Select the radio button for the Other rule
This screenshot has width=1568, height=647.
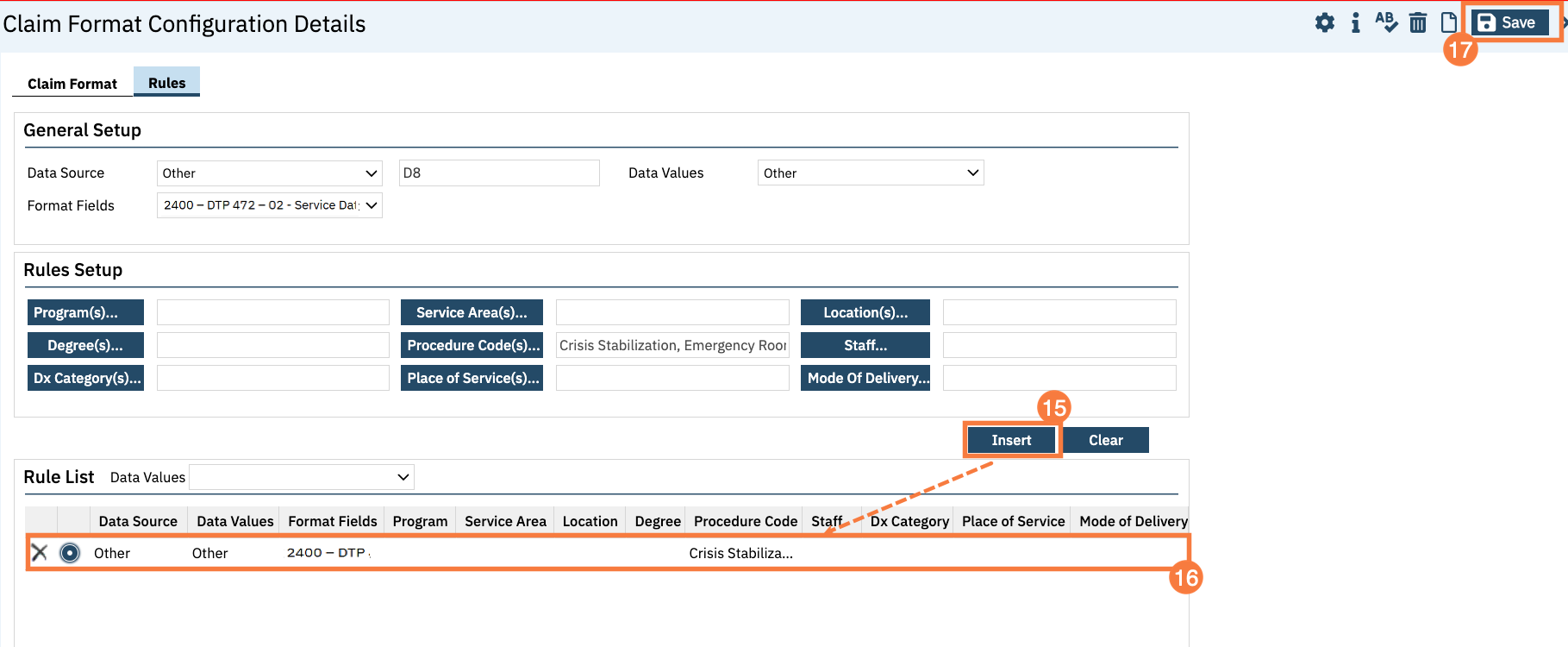(x=70, y=553)
